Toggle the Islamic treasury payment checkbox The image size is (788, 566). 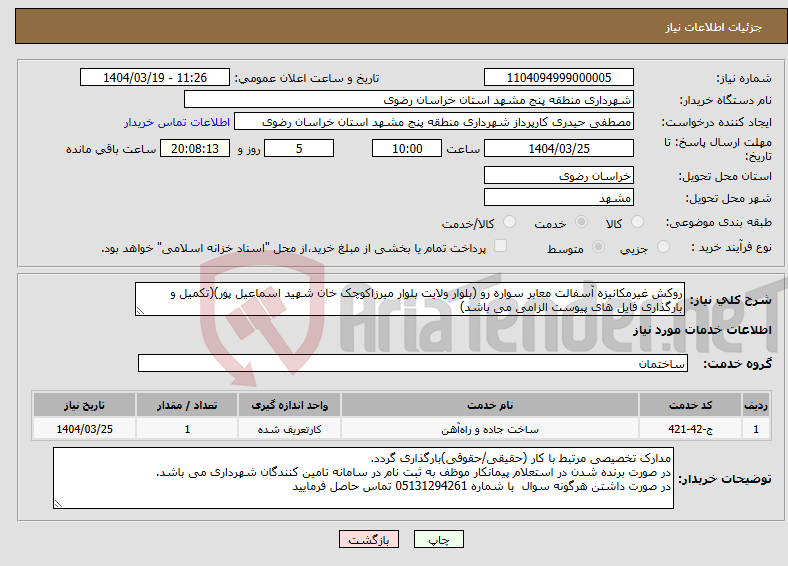tap(500, 246)
